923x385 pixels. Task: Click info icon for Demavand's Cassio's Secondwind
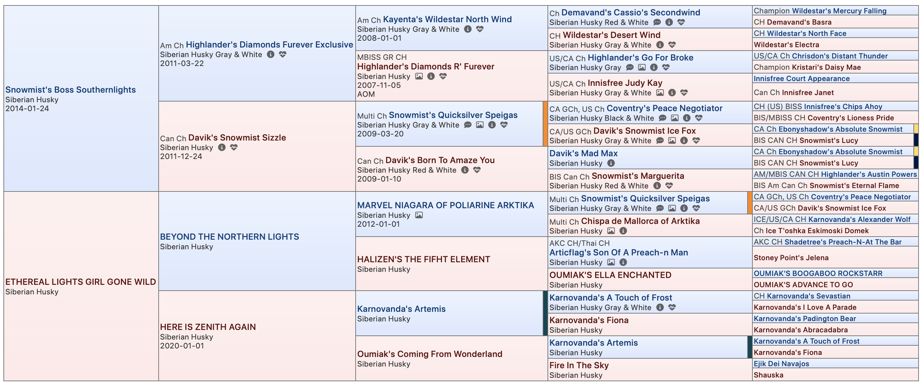tap(669, 22)
